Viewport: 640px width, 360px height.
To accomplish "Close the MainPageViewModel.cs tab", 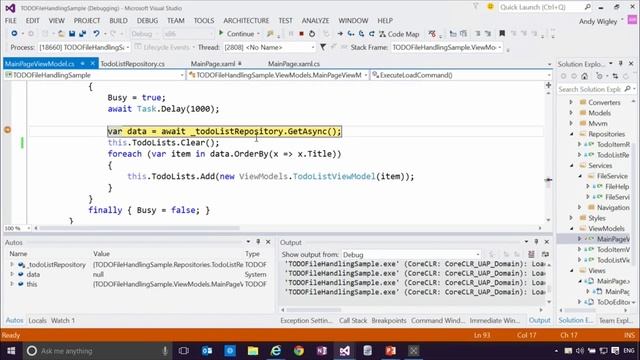I will pos(93,63).
